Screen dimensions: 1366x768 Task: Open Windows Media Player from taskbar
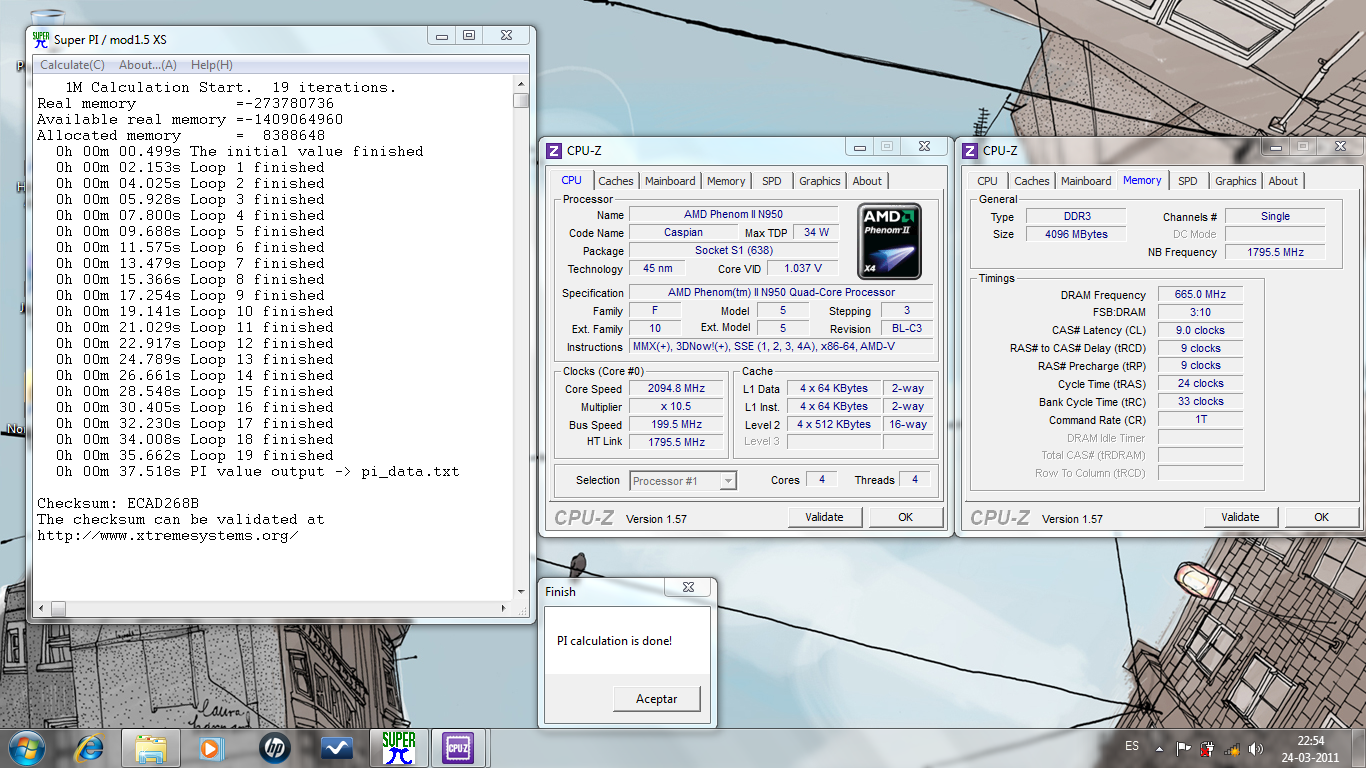(x=211, y=748)
